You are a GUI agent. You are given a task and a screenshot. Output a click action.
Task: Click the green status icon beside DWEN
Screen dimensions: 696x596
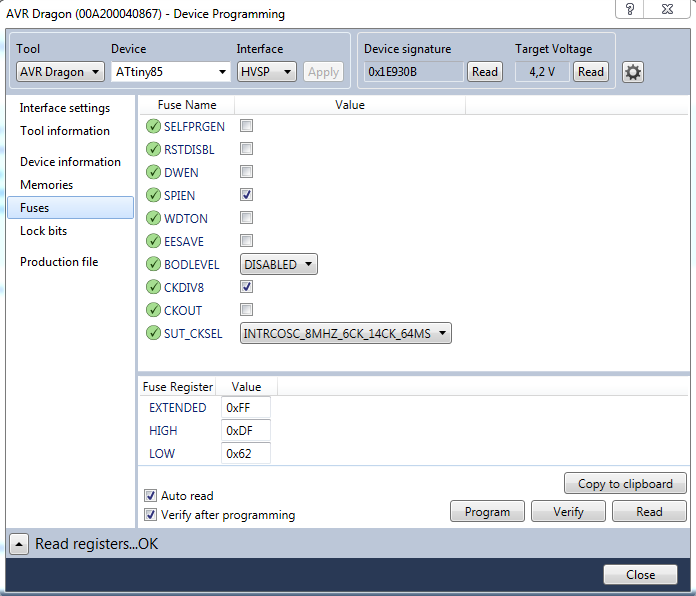[x=153, y=172]
